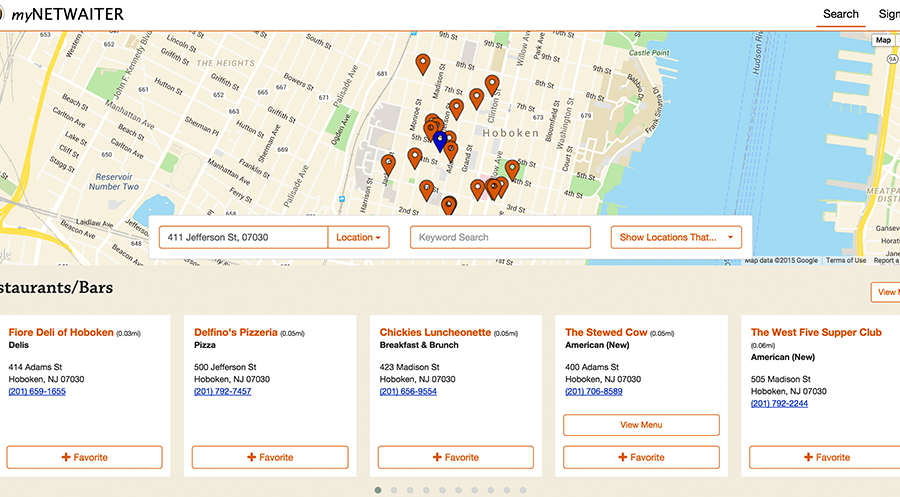Click the orange pin beside Clinton St label
This screenshot has height=497, width=900.
click(x=492, y=85)
